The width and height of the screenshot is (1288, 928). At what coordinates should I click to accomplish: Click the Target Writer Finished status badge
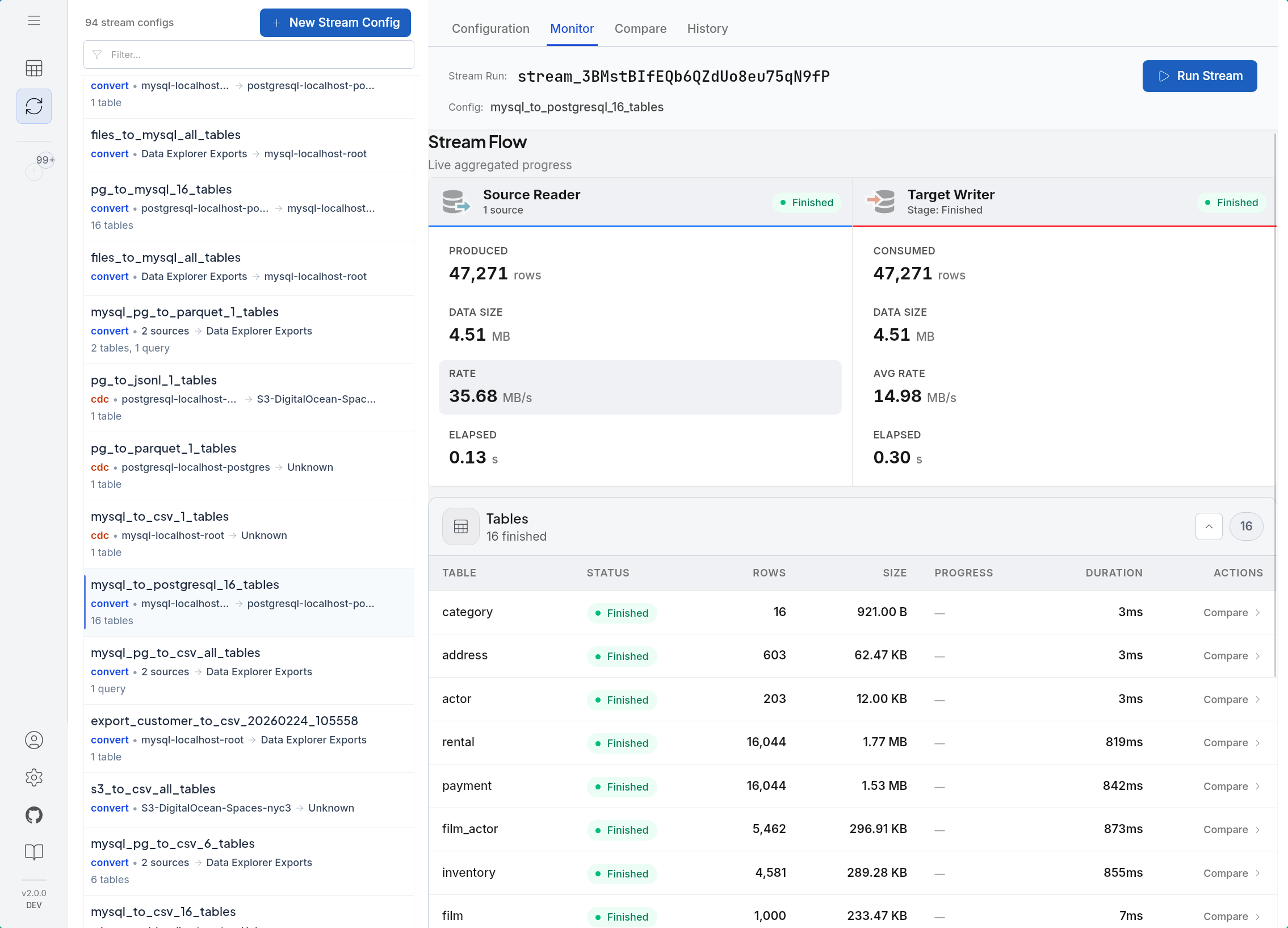point(1231,203)
